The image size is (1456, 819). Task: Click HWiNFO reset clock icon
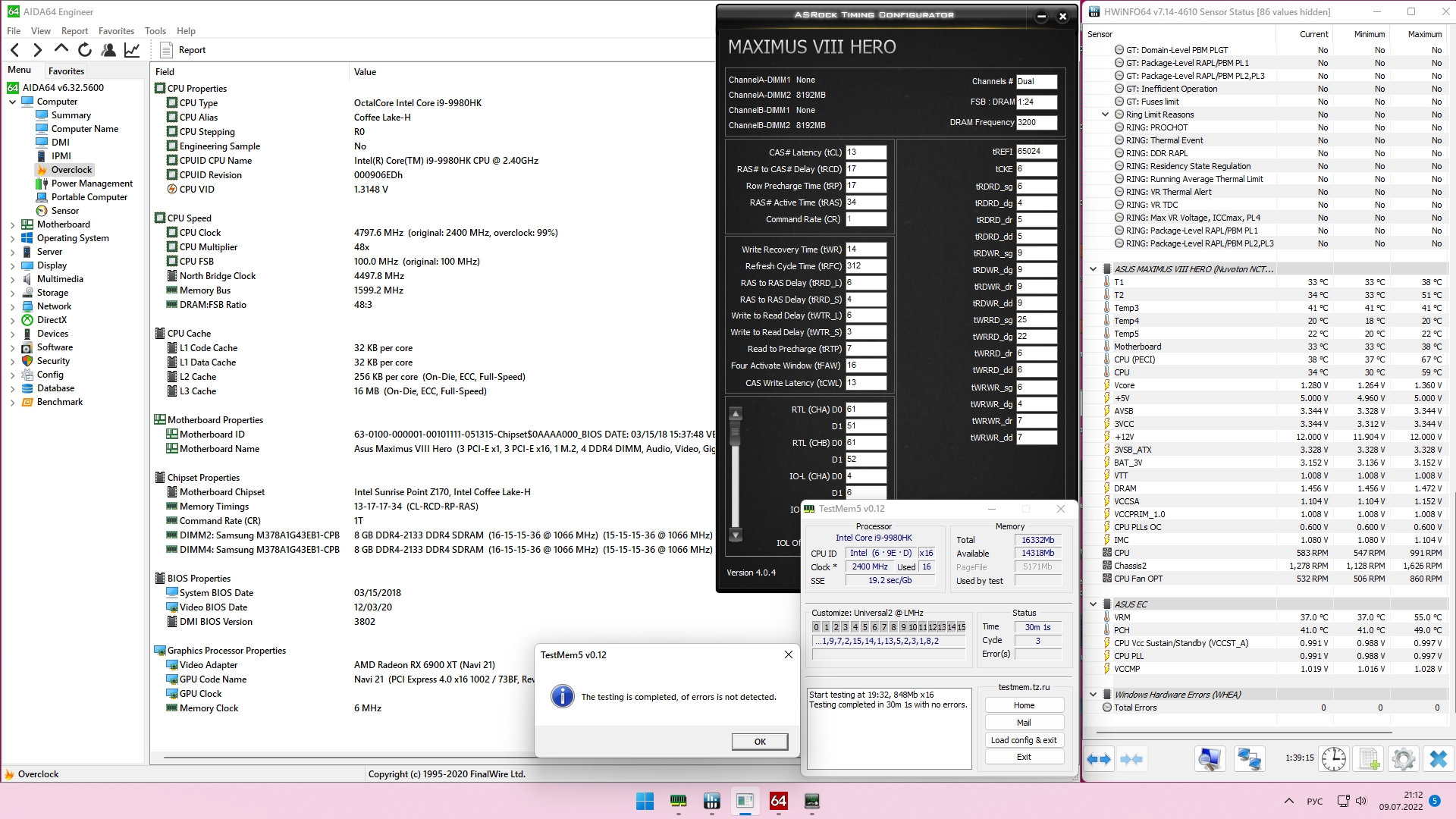pyautogui.click(x=1333, y=758)
